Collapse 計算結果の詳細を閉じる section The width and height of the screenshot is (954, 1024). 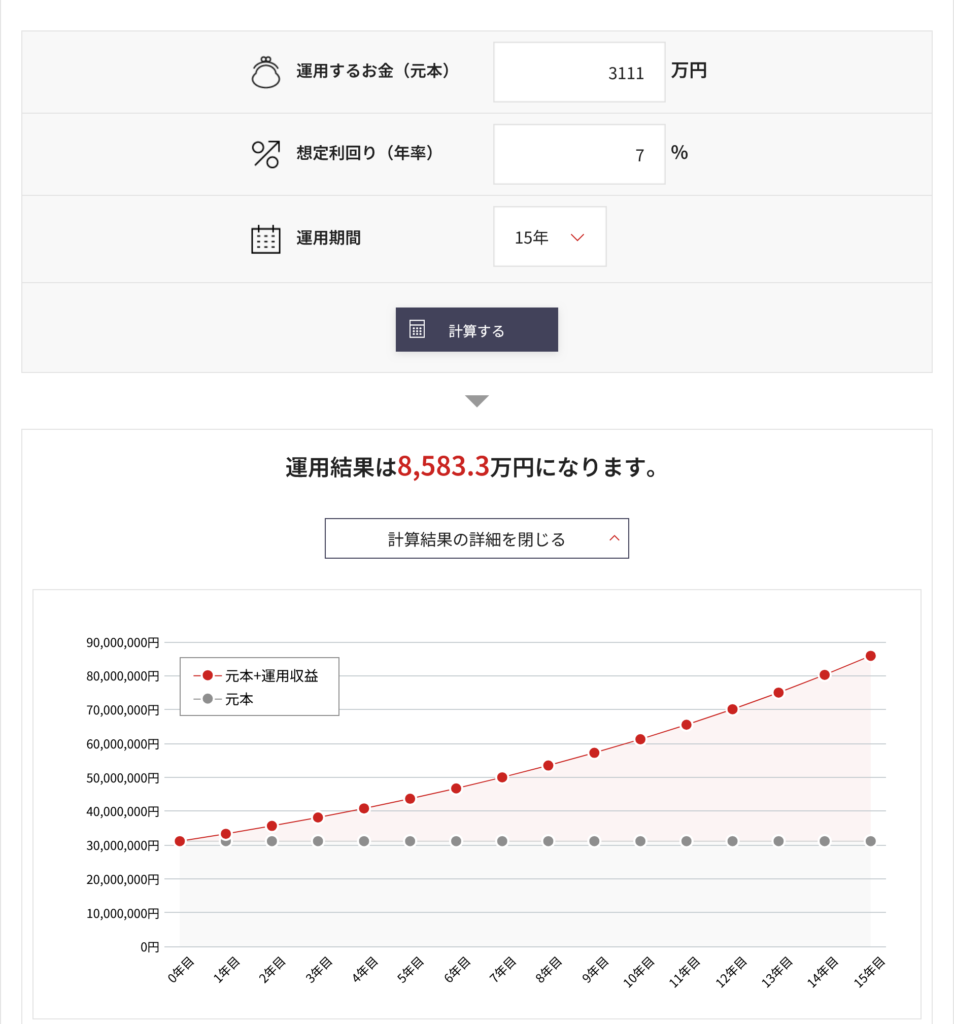(477, 539)
